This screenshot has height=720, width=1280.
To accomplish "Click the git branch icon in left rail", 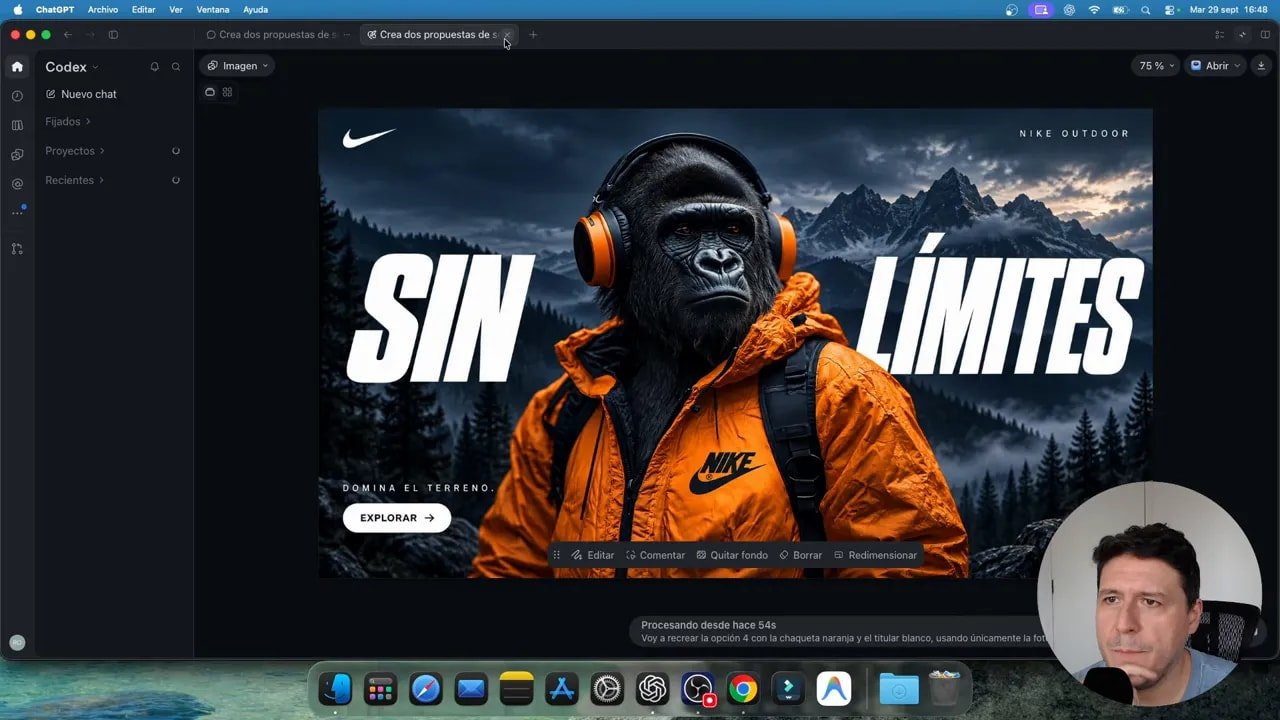I will click(x=17, y=248).
